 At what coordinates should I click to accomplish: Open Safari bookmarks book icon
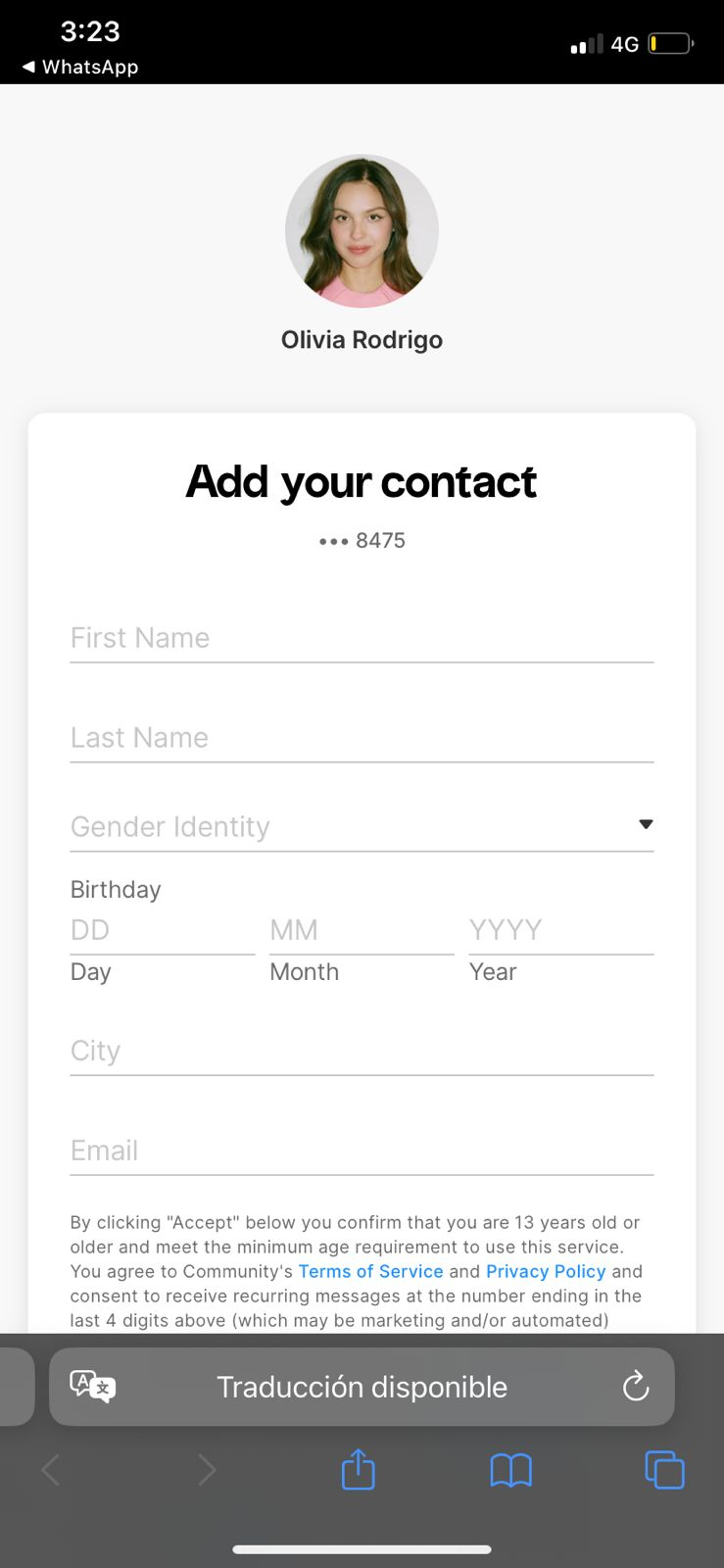510,1470
